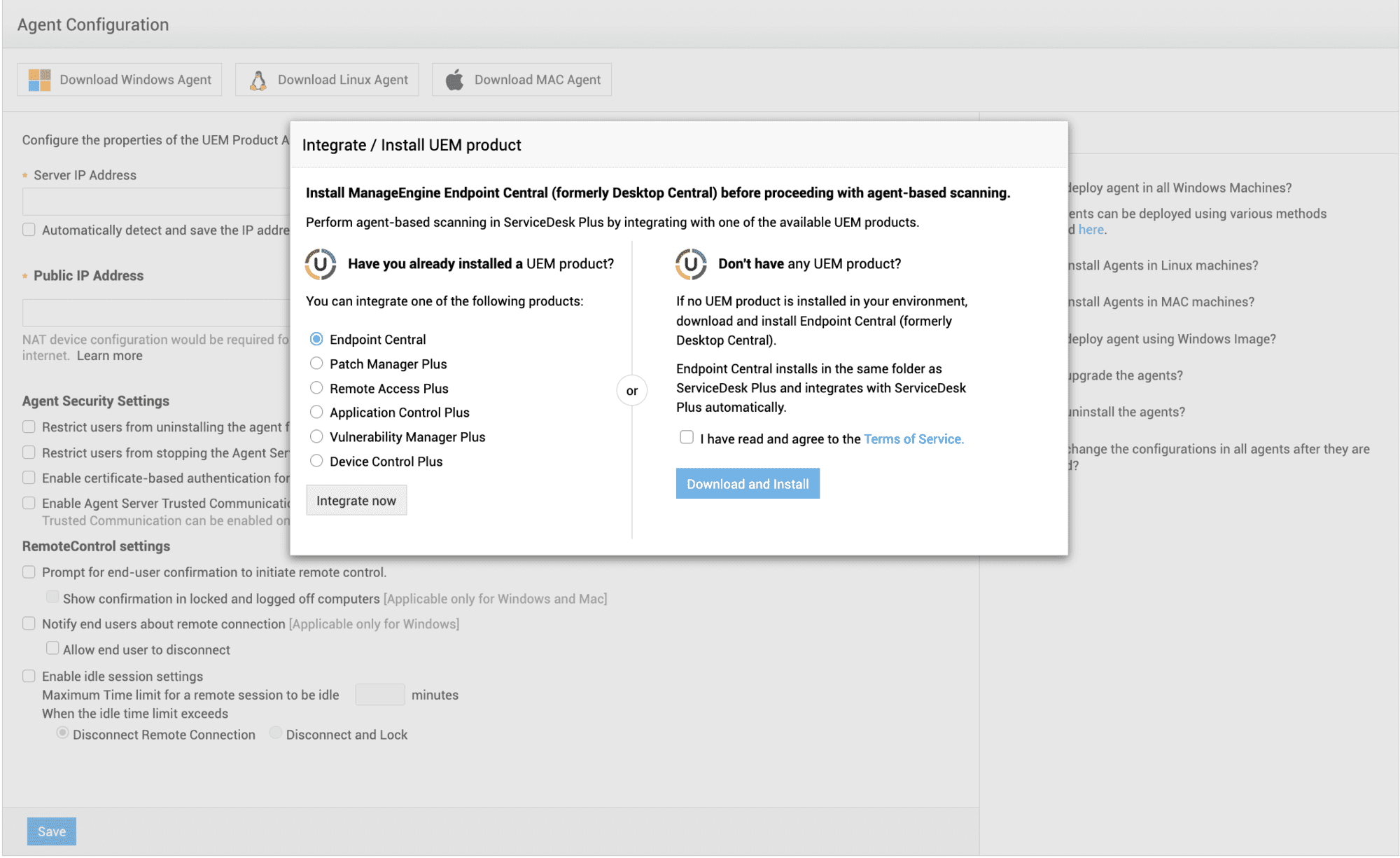1400x858 pixels.
Task: Click the idle session minutes input field
Action: (x=379, y=695)
